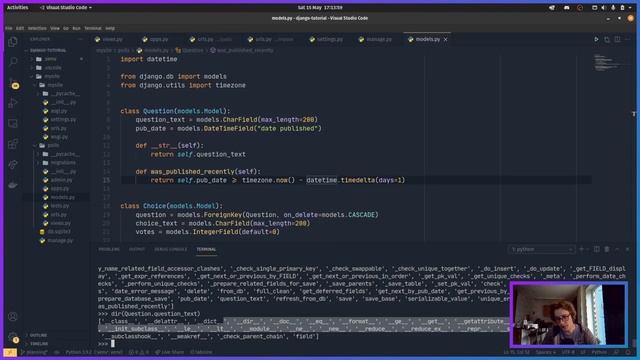640x360 pixels.
Task: Open the Manage gear icon
Action: 13,337
